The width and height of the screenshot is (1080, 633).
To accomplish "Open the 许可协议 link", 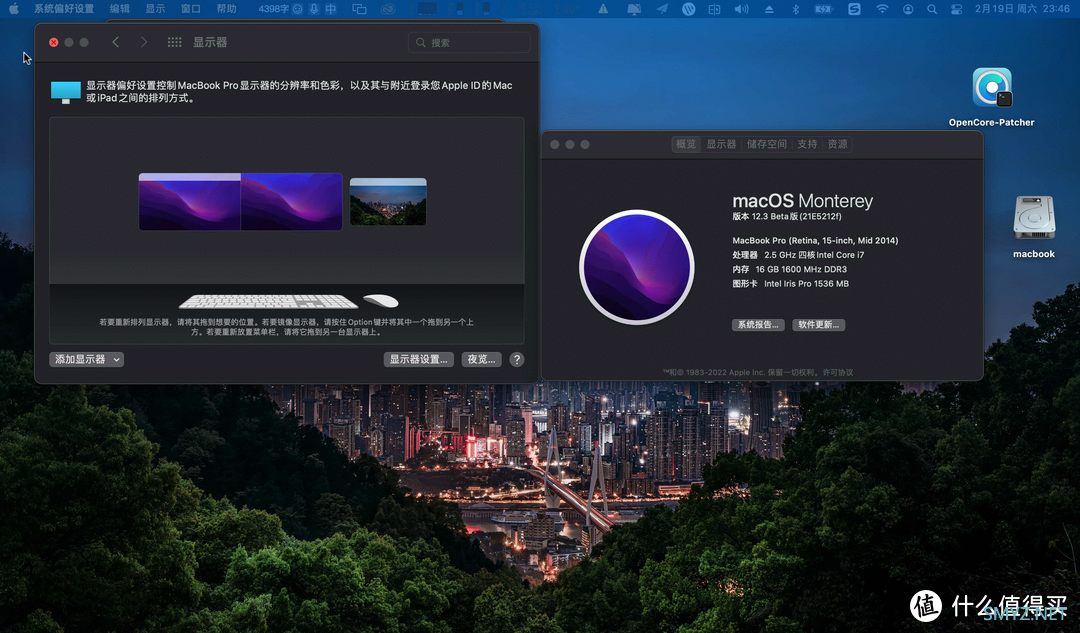I will coord(838,372).
